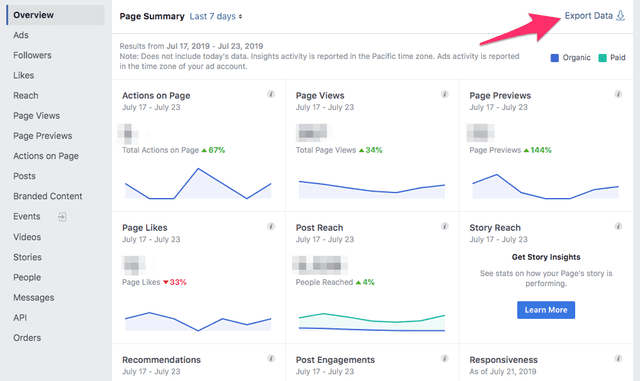Click the Post Engagements card title
This screenshot has height=381, width=640.
(335, 360)
